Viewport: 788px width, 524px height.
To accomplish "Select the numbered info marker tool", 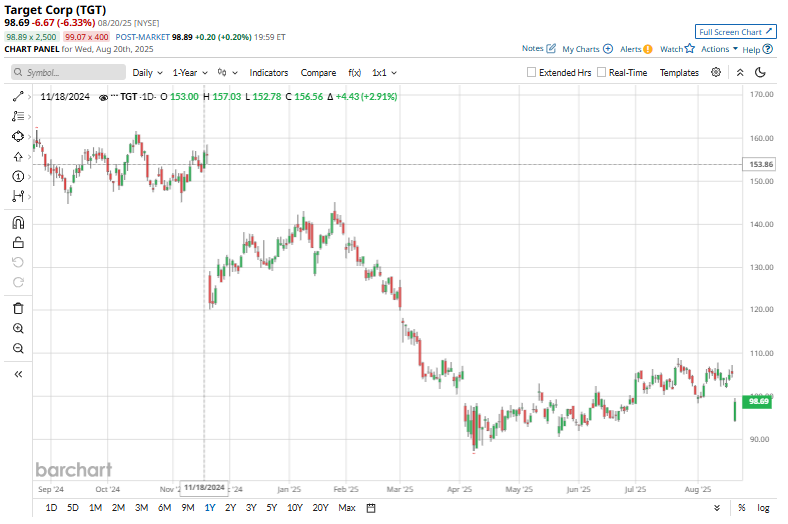I will (18, 176).
